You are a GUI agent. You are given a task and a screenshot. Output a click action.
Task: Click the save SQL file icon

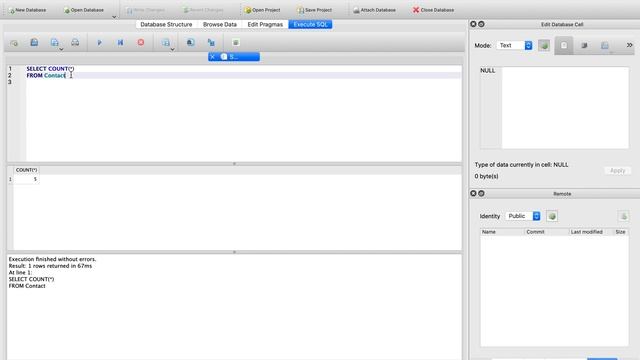click(x=54, y=42)
